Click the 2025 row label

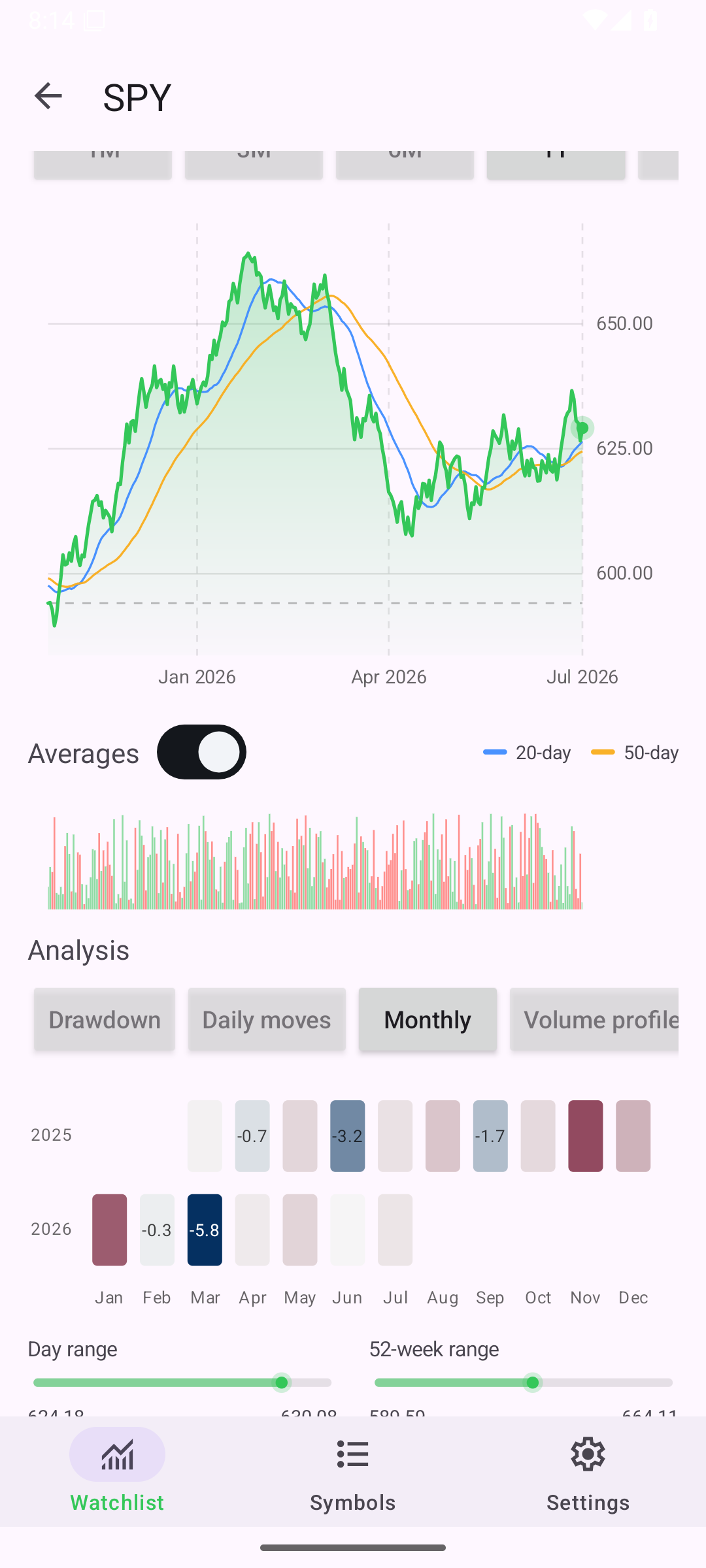click(x=52, y=1135)
